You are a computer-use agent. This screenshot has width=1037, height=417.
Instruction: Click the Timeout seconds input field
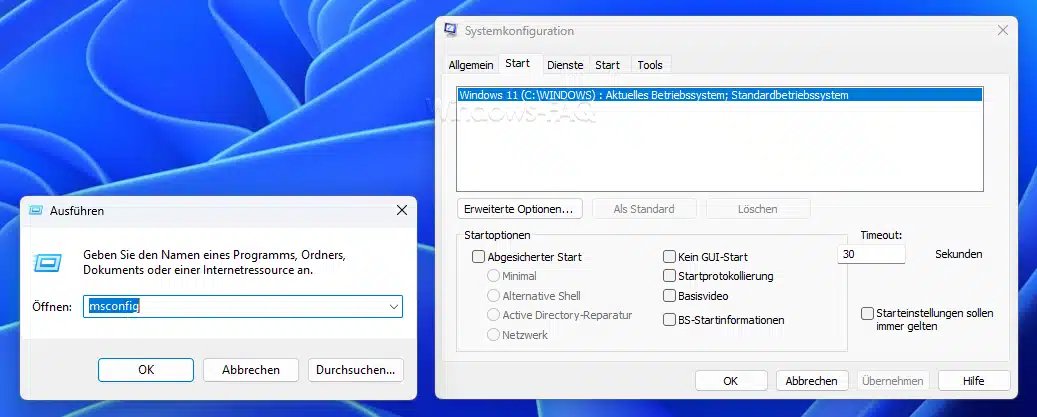pyautogui.click(x=871, y=254)
